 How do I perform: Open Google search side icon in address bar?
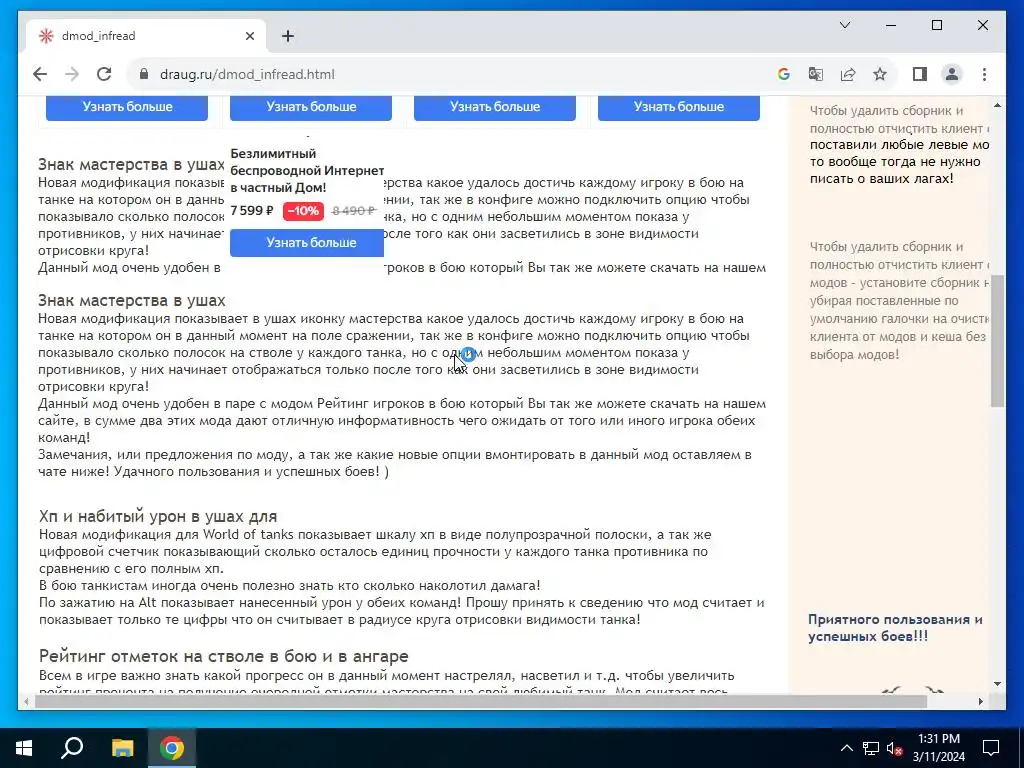[x=784, y=74]
